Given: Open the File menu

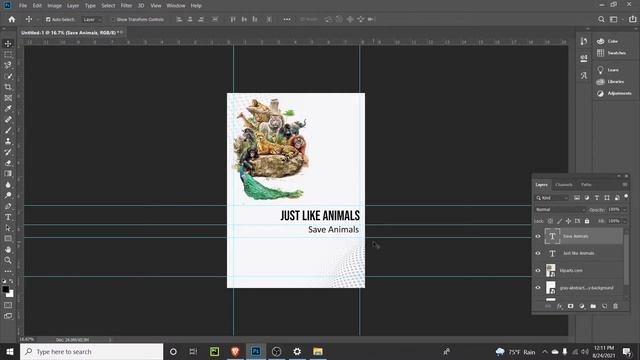Looking at the screenshot, I should click(23, 6).
